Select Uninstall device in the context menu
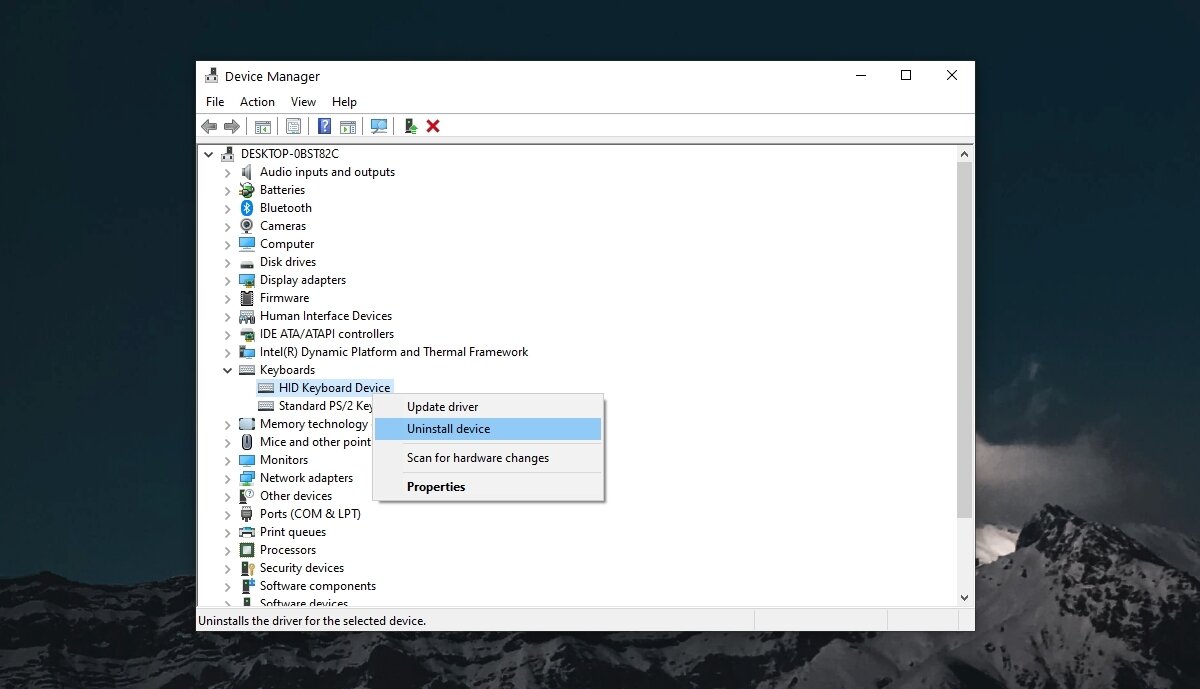 pos(447,428)
